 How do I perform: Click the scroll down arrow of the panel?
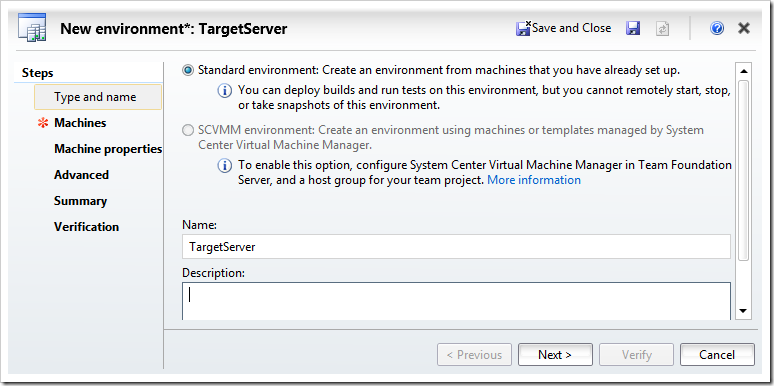pos(743,310)
